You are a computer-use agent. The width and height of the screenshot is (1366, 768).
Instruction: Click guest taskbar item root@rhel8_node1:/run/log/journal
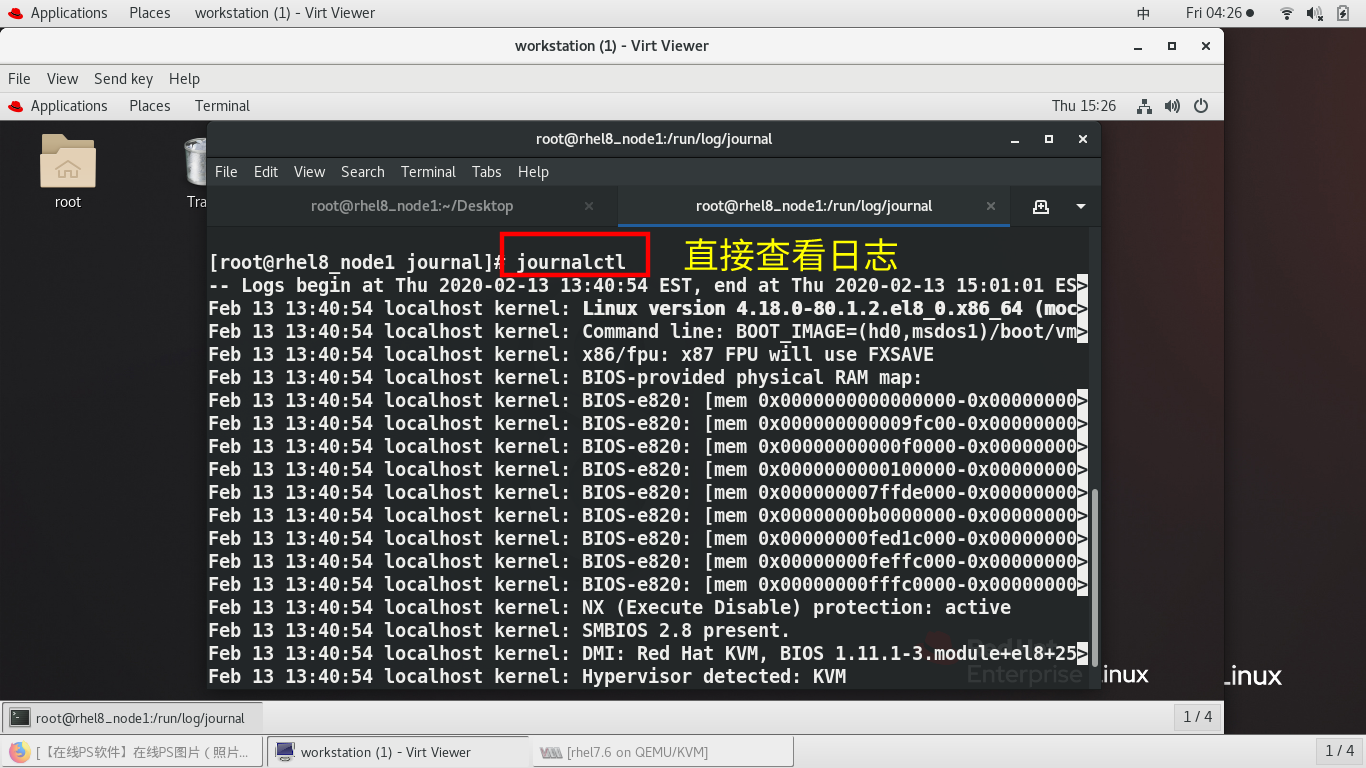[x=133, y=718]
